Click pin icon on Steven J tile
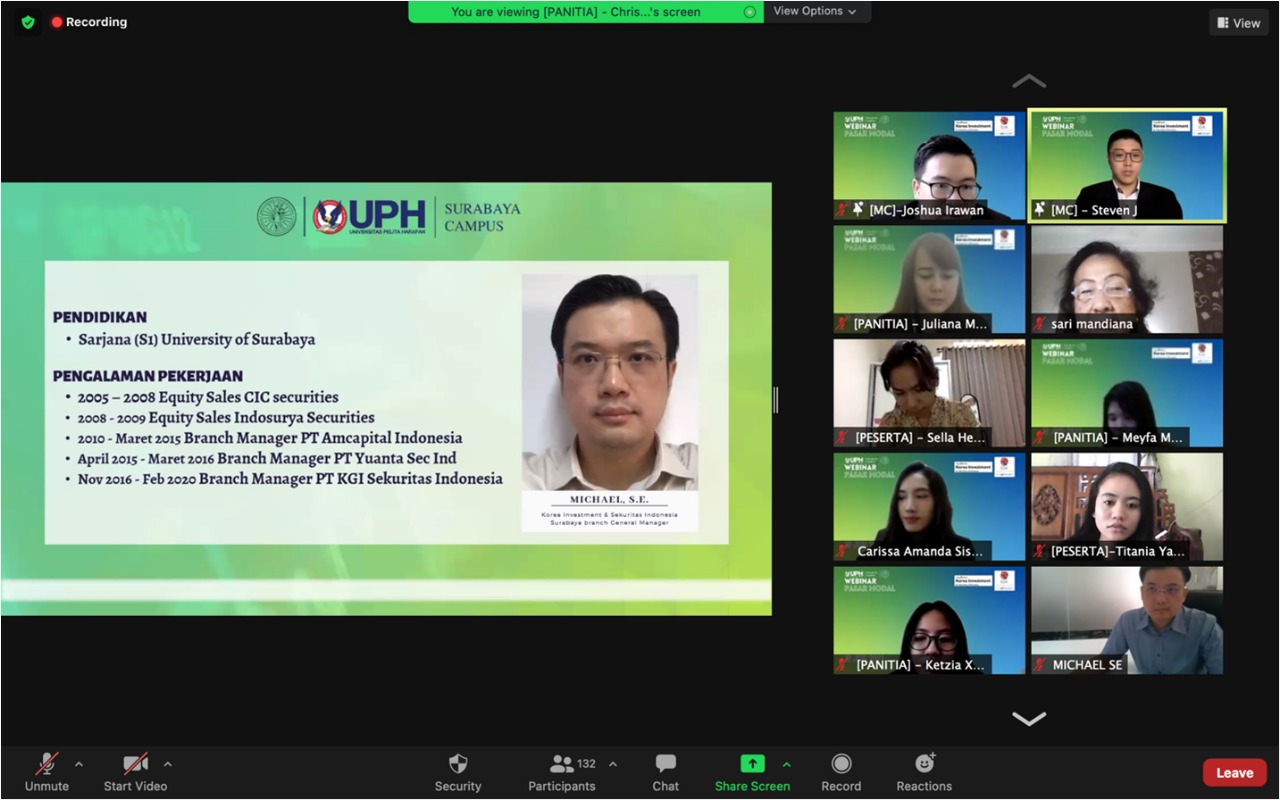 tap(1040, 209)
